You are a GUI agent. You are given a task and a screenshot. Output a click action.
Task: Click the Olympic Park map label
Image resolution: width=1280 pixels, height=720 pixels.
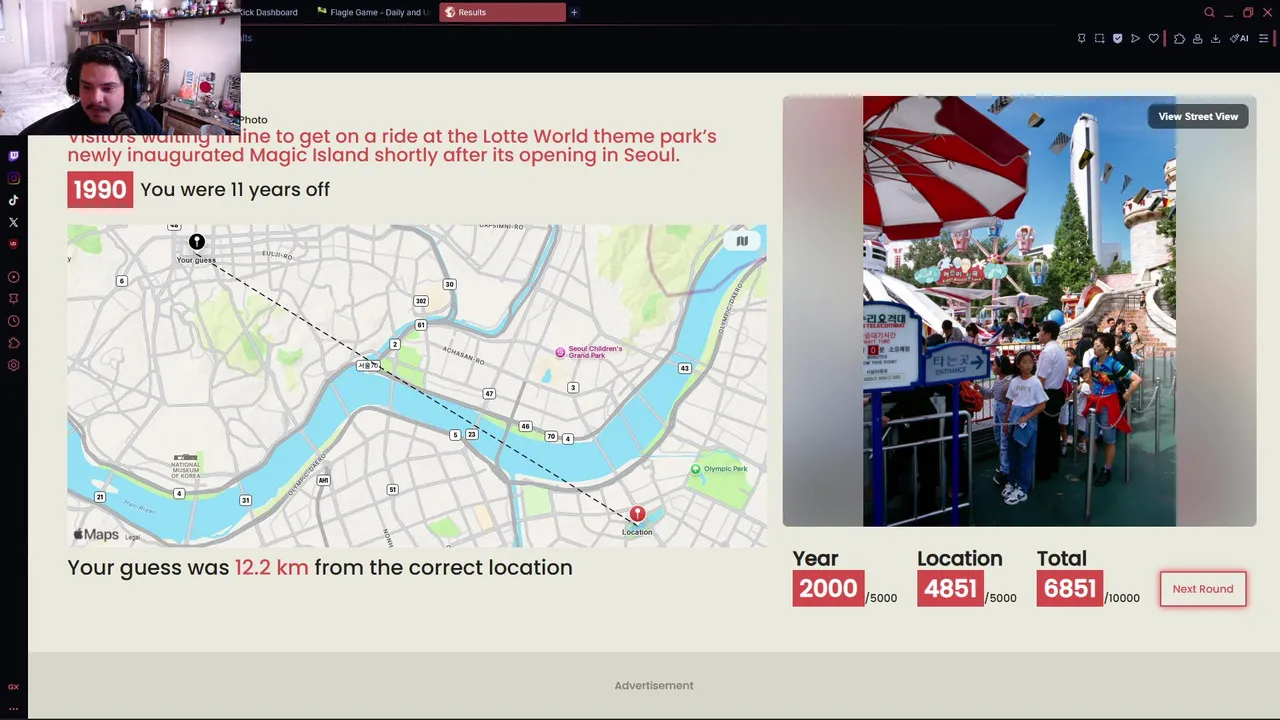720,469
